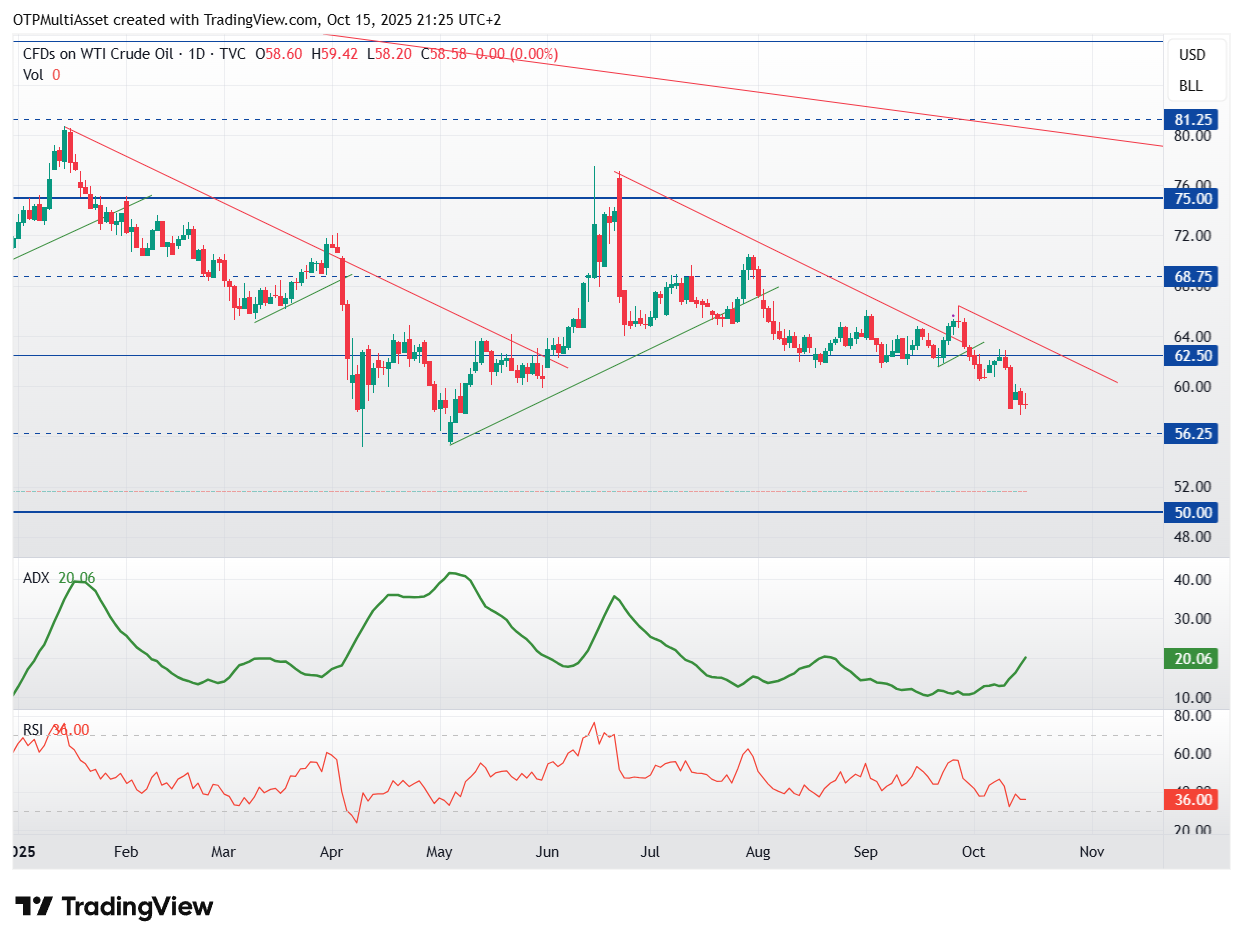This screenshot has height=944, width=1243.
Task: Click the CFDs on WTI Crude Oil title
Action: coord(97,54)
